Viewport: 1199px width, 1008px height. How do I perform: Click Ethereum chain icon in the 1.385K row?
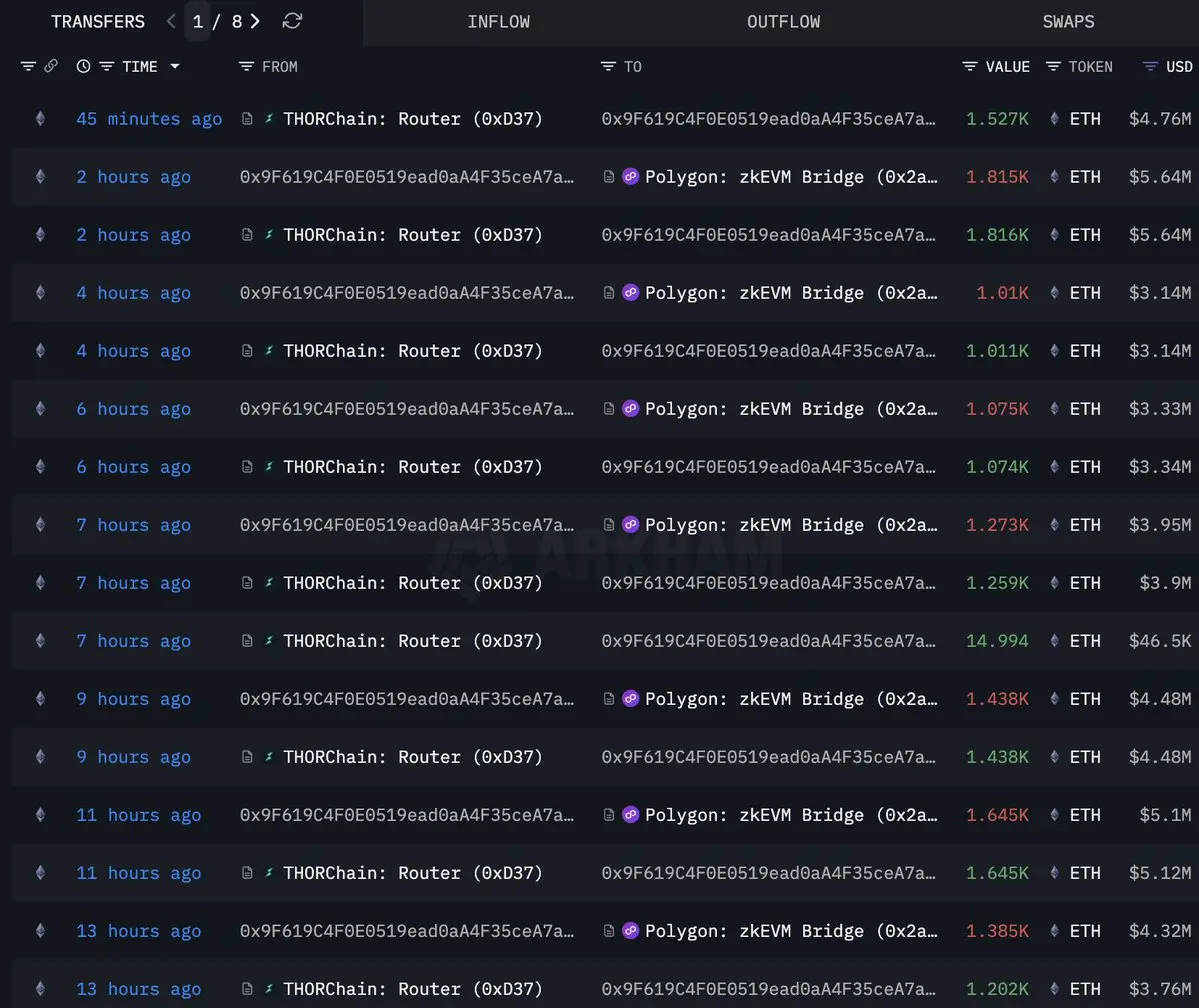[41, 932]
